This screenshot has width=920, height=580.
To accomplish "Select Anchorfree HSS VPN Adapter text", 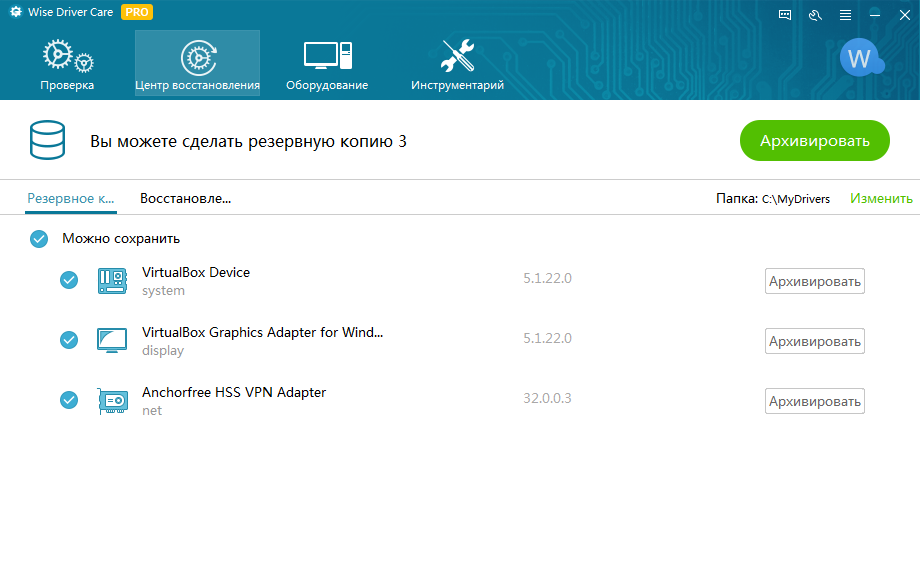I will point(234,392).
